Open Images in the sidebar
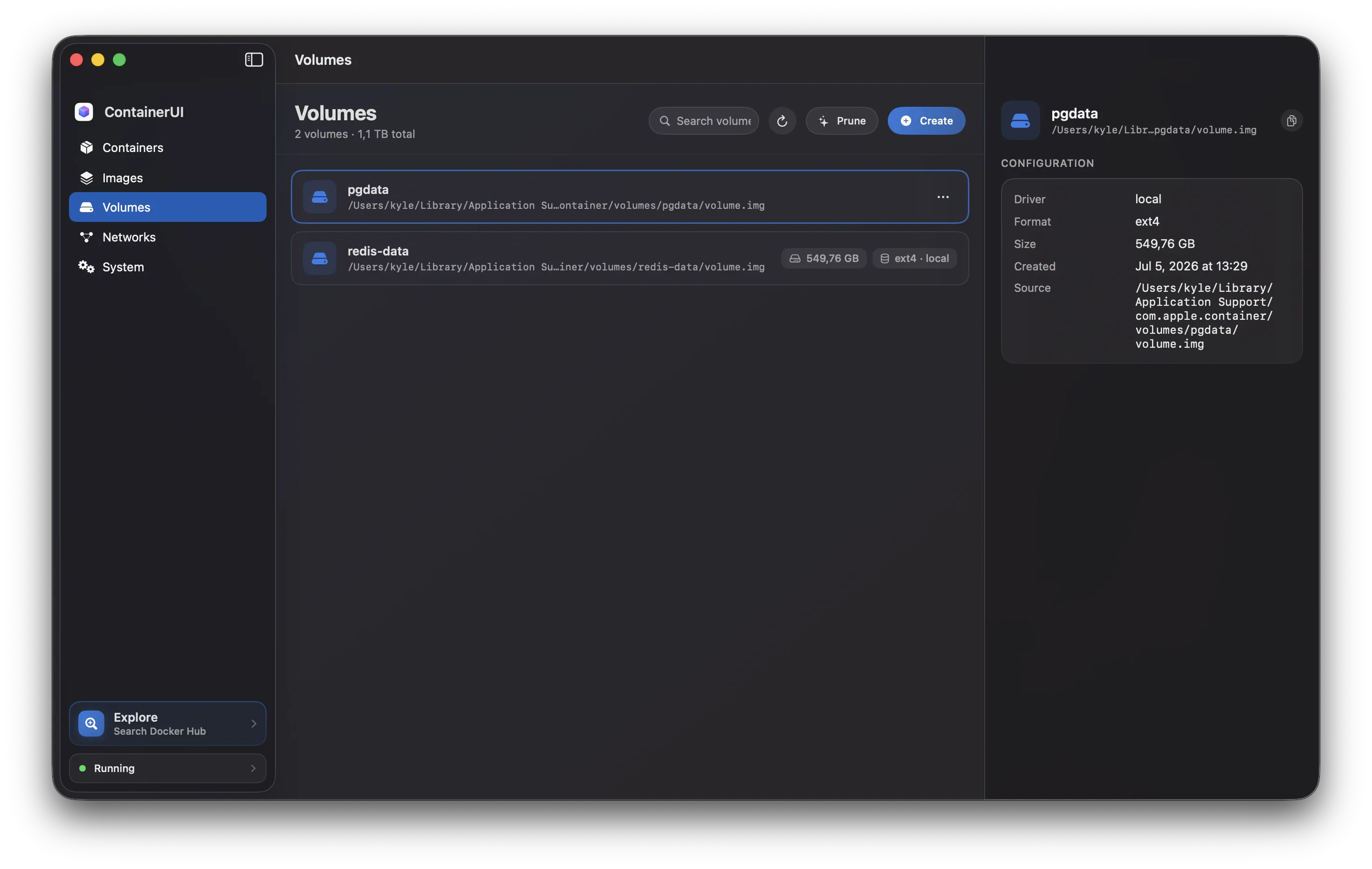Image resolution: width=1372 pixels, height=869 pixels. point(167,178)
